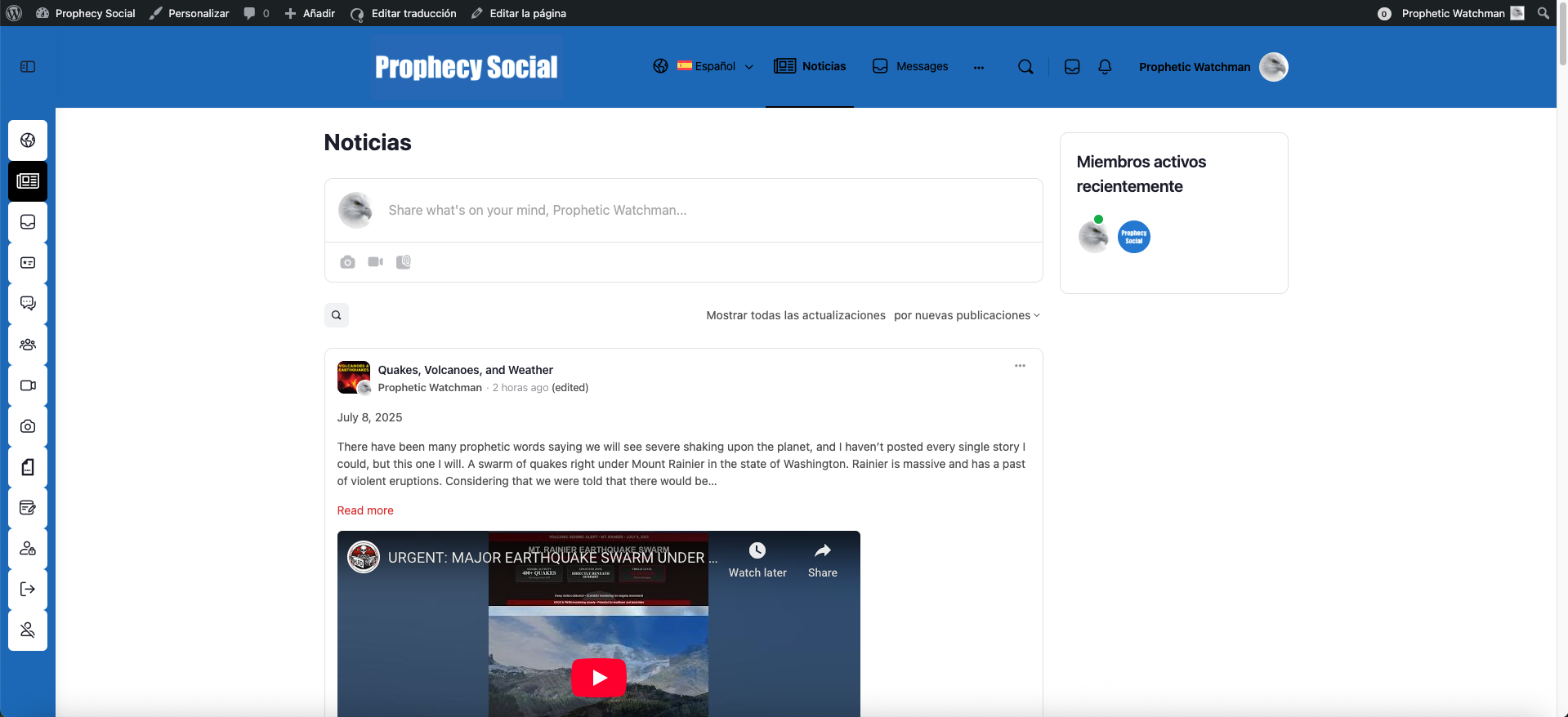Click the group avatar on the post
This screenshot has width=1568, height=717.
[353, 377]
